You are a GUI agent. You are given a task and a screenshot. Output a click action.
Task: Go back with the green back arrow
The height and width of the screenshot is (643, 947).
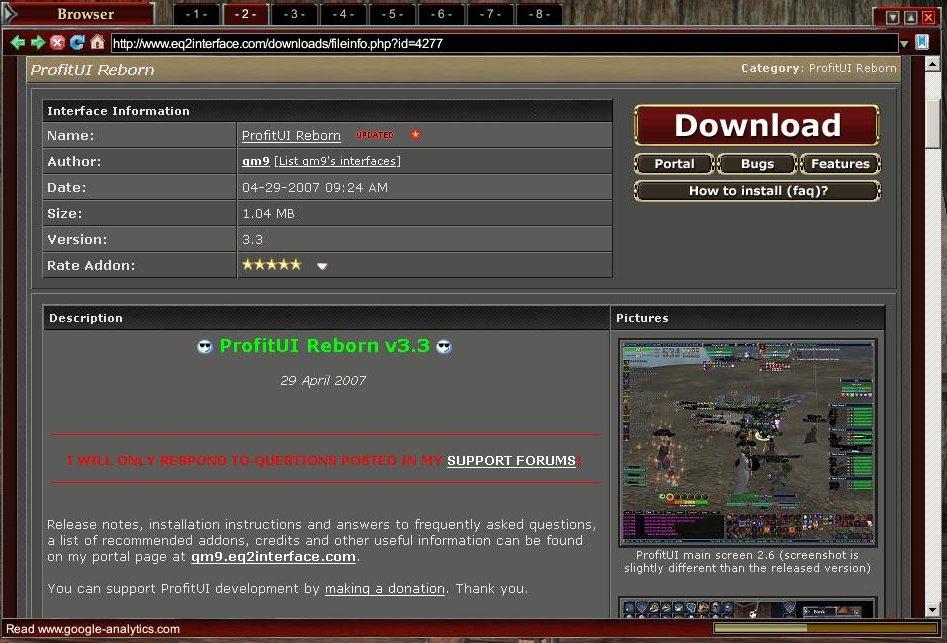point(18,42)
